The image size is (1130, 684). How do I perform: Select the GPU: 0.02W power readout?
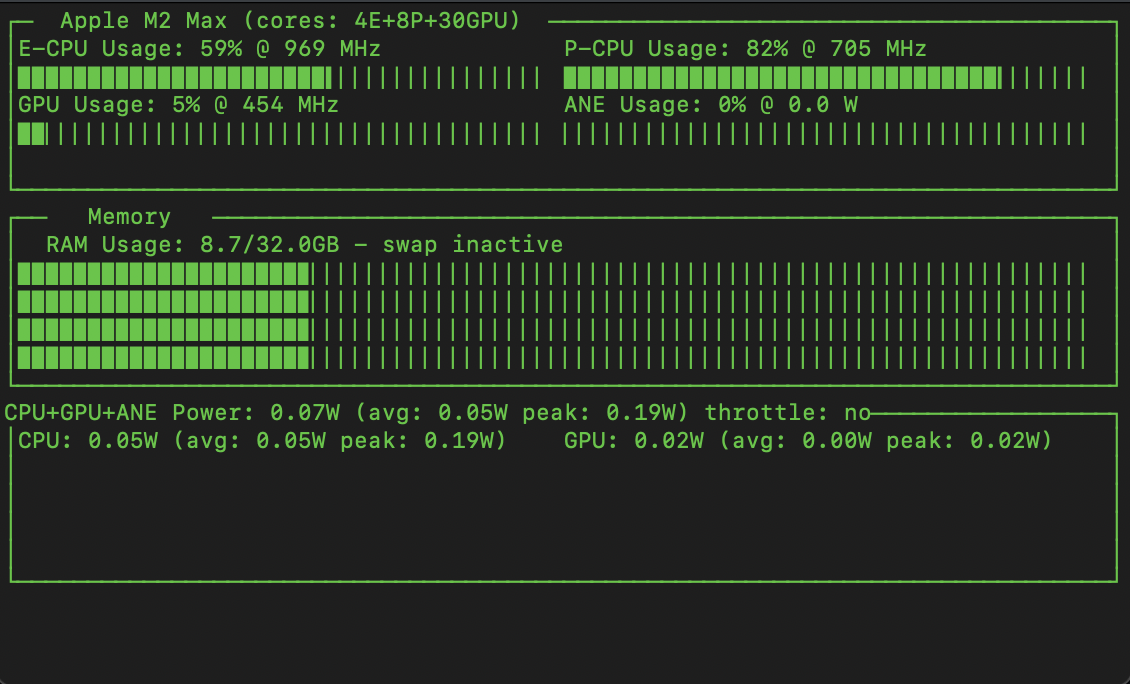pyautogui.click(x=808, y=441)
